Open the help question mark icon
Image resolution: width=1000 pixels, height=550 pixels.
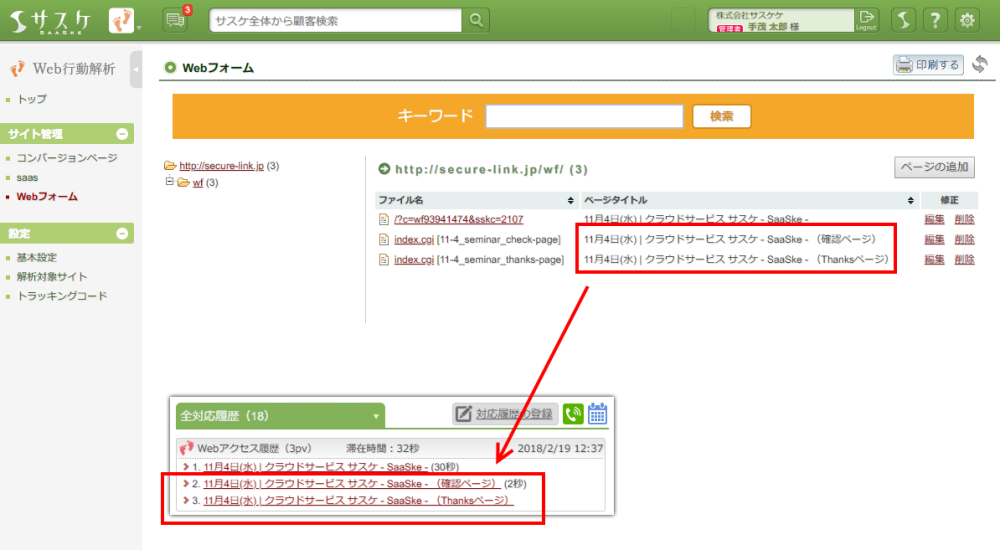935,20
